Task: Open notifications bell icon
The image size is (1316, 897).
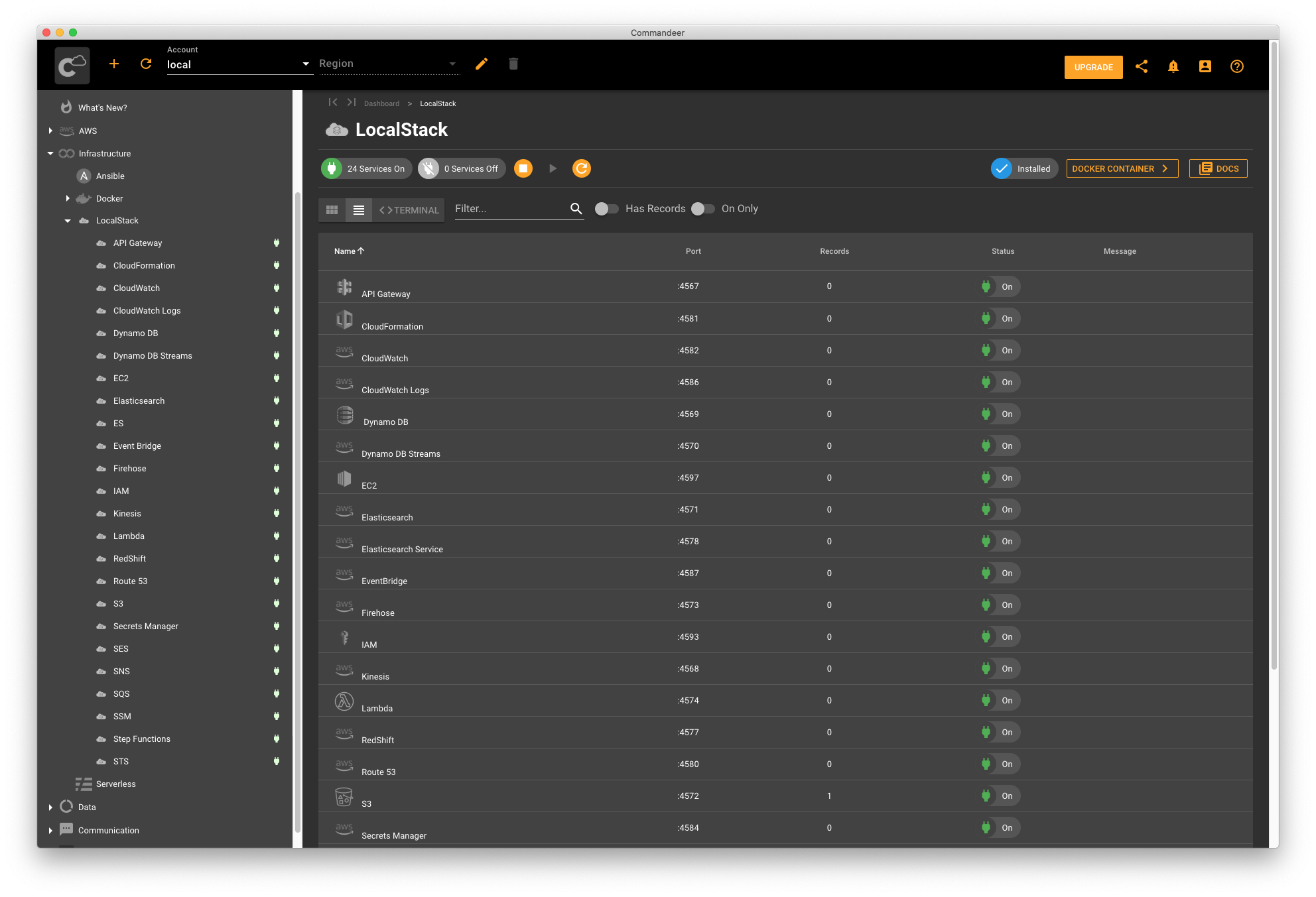Action: tap(1173, 66)
